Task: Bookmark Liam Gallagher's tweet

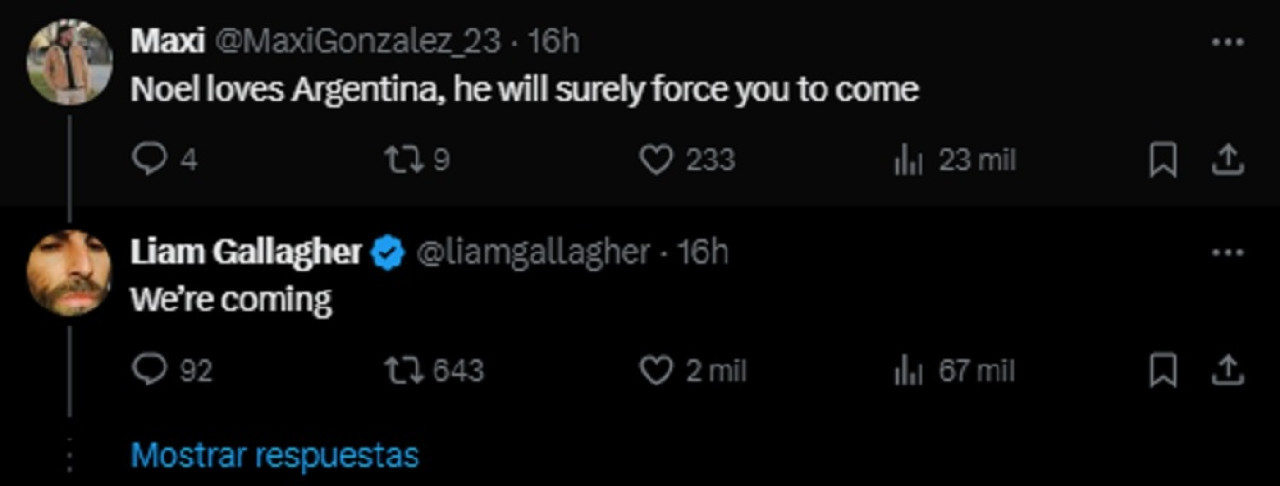Action: [1162, 371]
